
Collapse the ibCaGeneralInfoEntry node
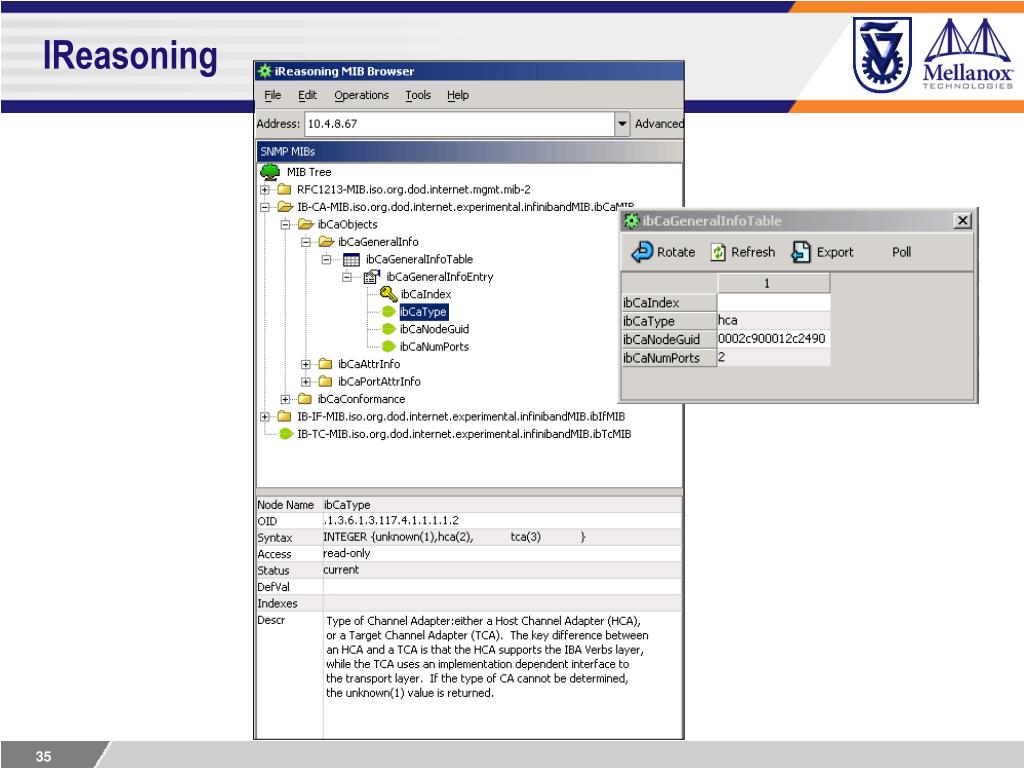347,277
